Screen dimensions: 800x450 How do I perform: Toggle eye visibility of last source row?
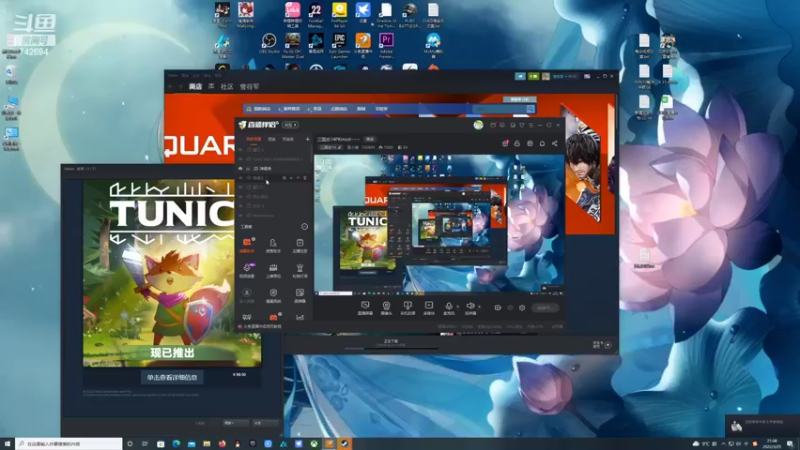tap(241, 215)
